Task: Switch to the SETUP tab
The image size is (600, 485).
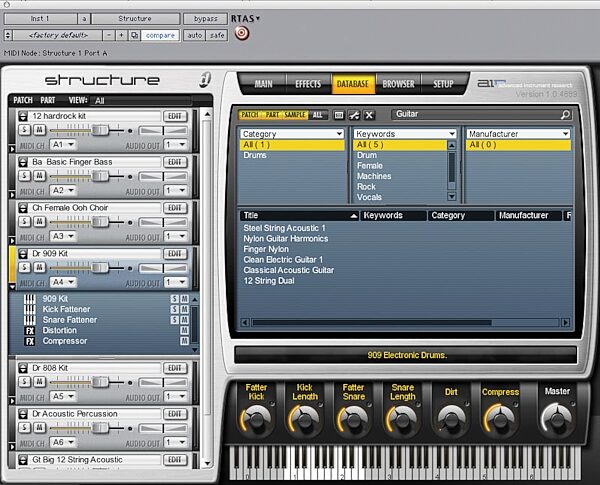Action: click(443, 84)
